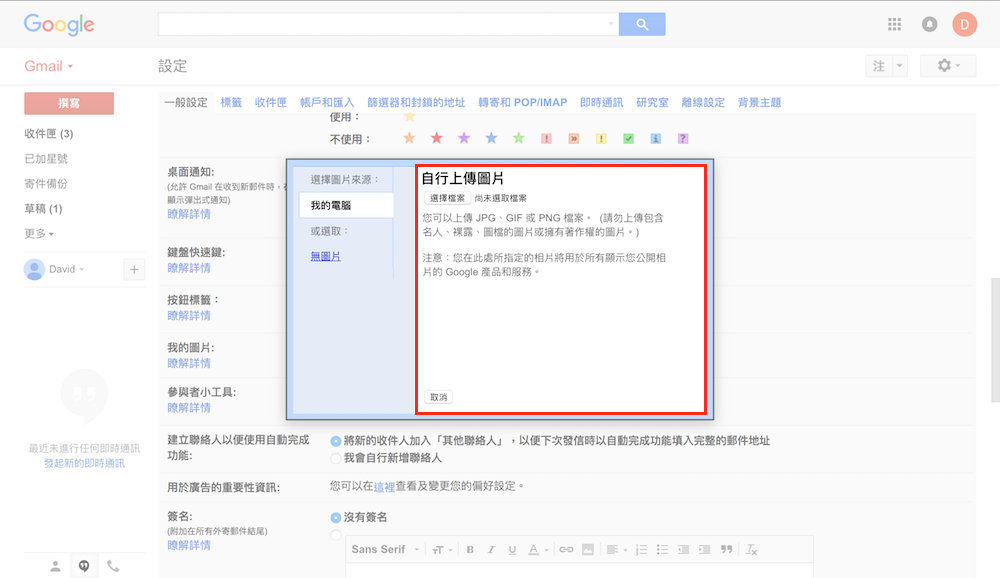Screen dimensions: 1000x578
Task: Start a new chat with plus icon
Action: pyautogui.click(x=134, y=269)
